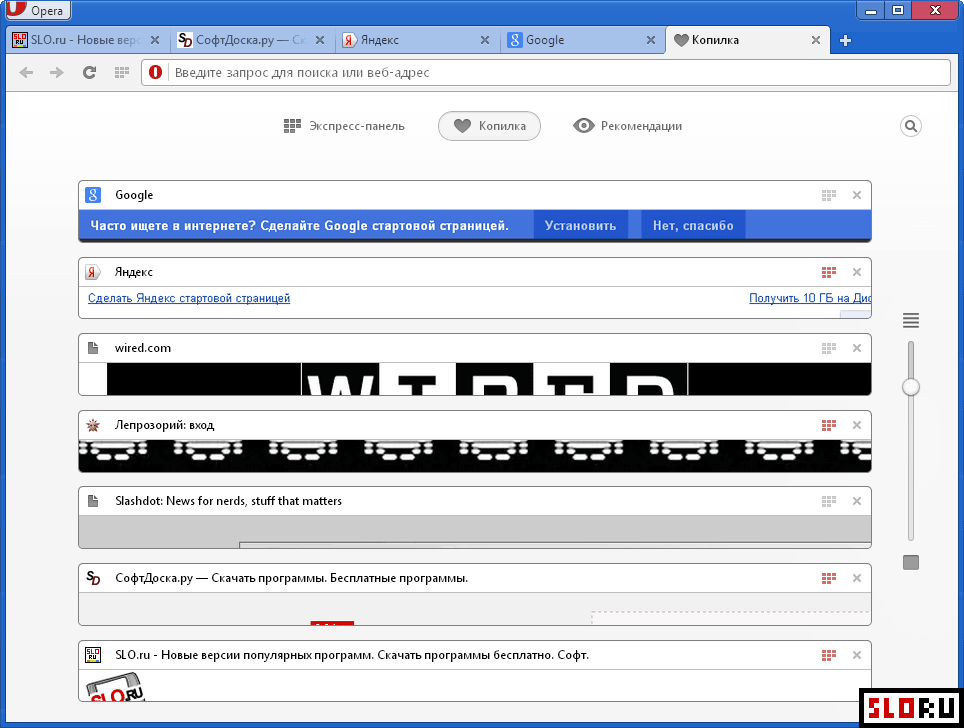Click the red grid icon on SLO.ru entry
The image size is (964, 728).
click(829, 655)
